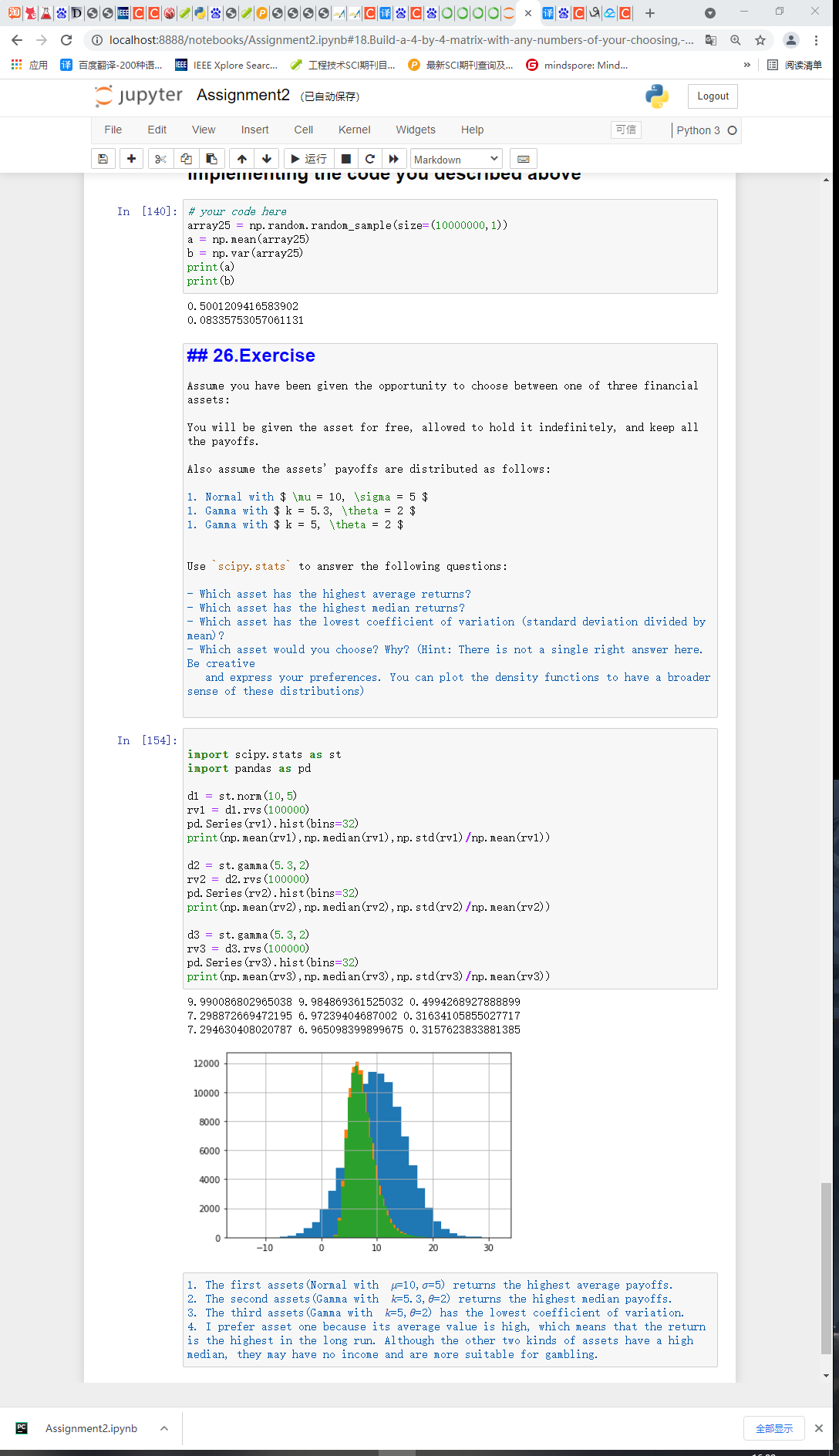Viewport: 839px width, 1456px height.
Task: Open the 阅读清单 reading list
Action: (794, 66)
